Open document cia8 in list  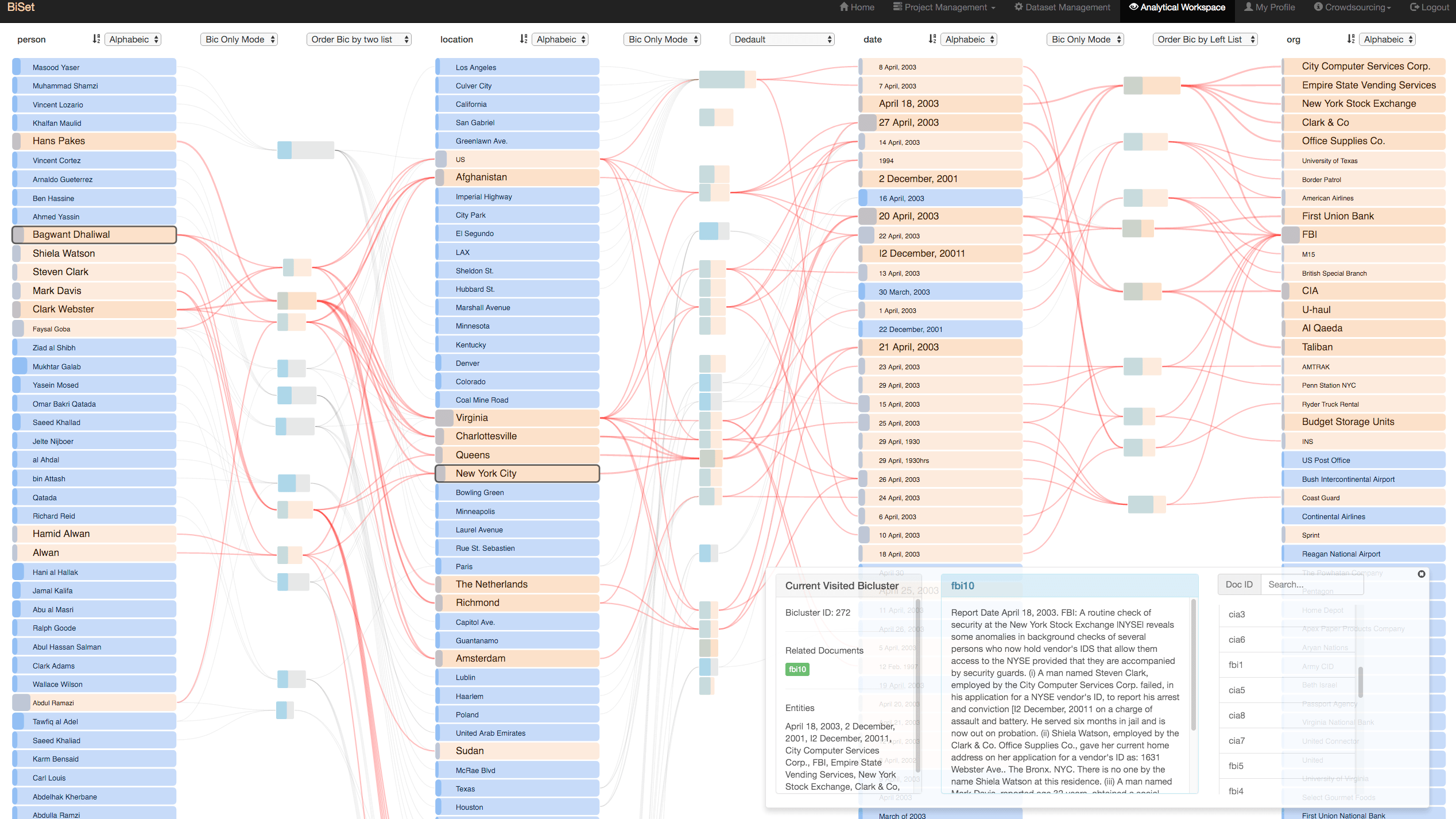(1286, 716)
